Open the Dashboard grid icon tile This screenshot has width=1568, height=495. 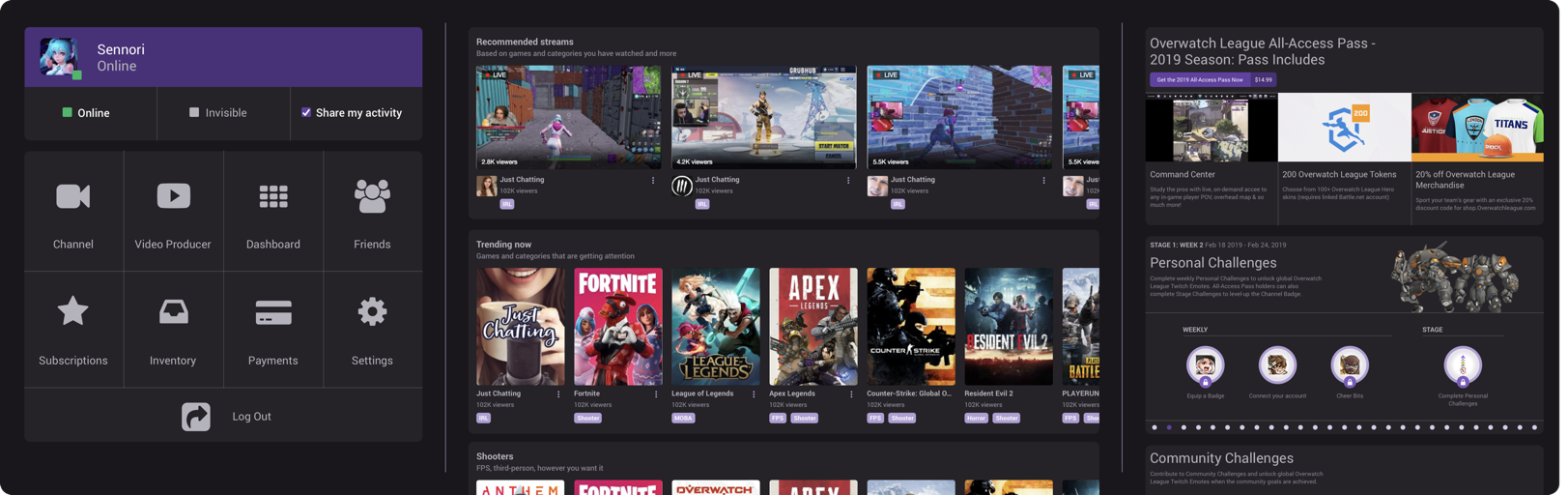pos(272,211)
